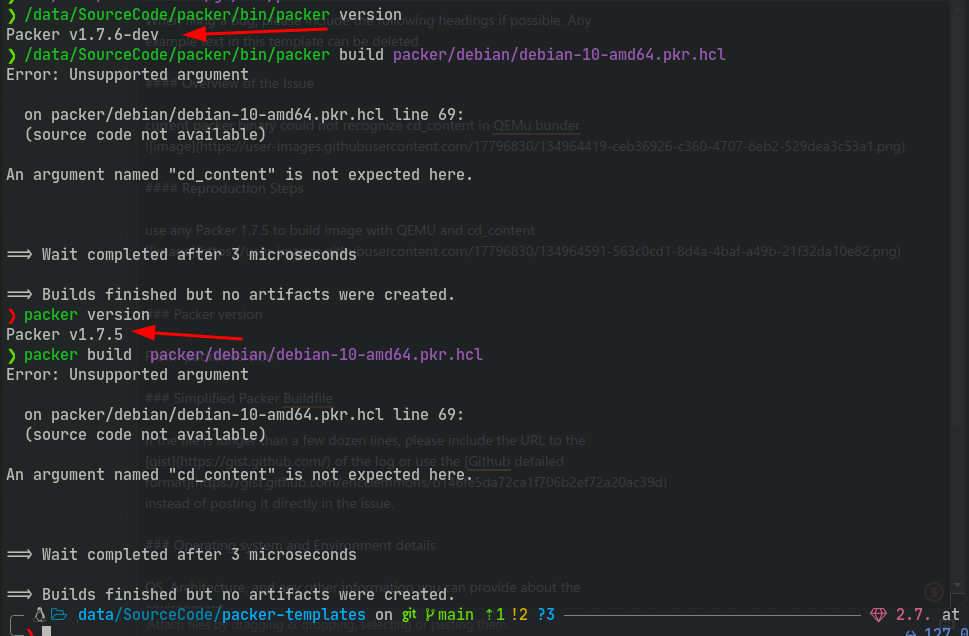Click the terminal scrollbar down arrow
This screenshot has width=969, height=636.
[x=958, y=584]
